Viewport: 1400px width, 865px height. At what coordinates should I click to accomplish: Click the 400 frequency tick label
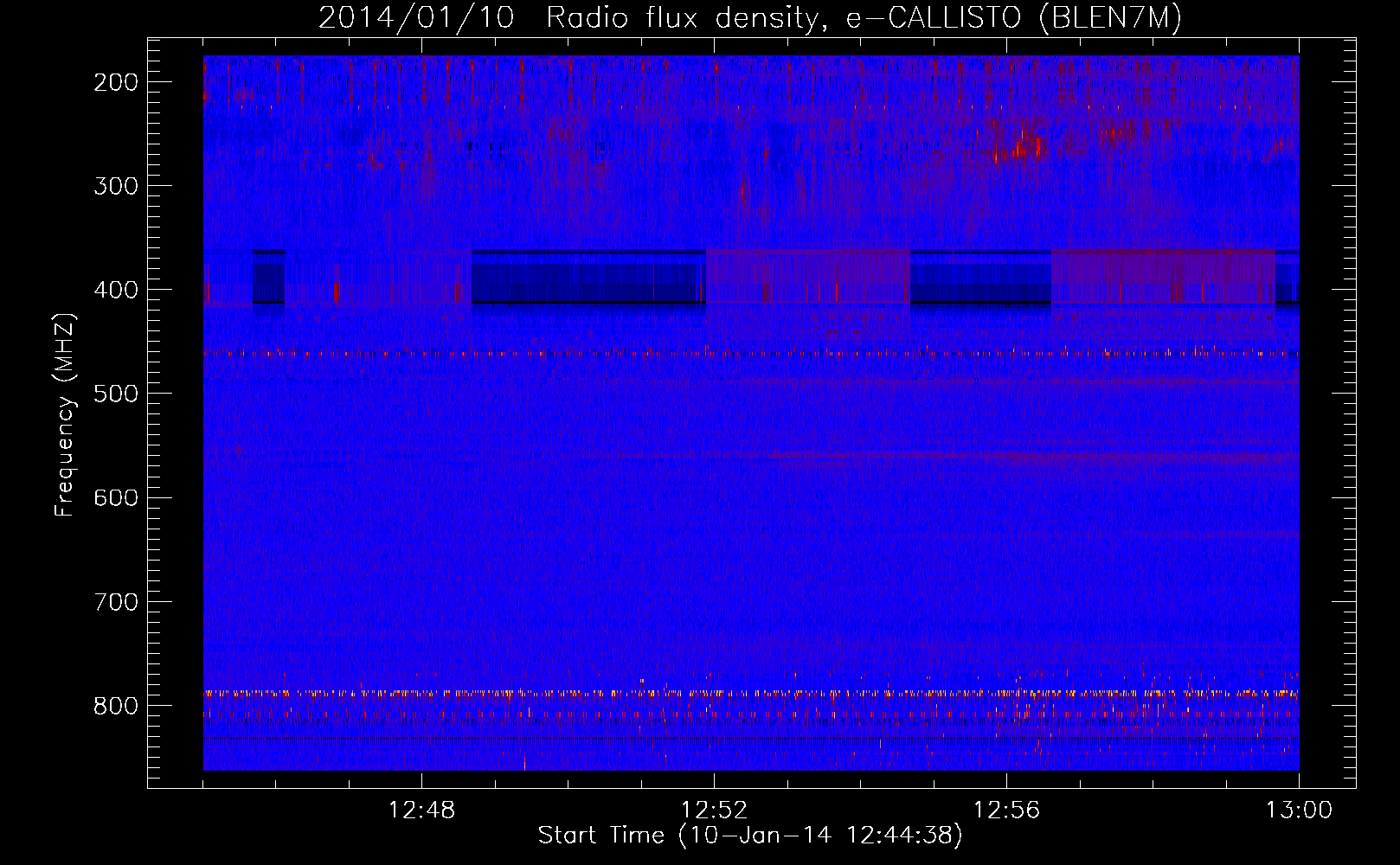click(x=116, y=290)
